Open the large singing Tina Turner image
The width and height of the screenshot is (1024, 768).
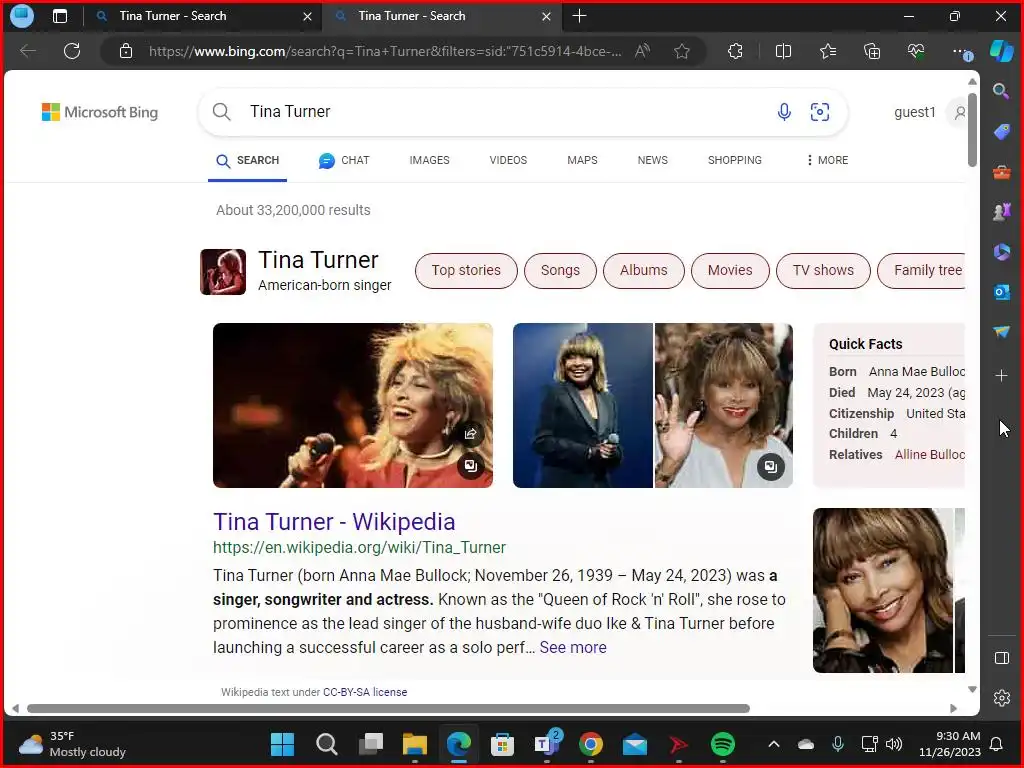(353, 405)
